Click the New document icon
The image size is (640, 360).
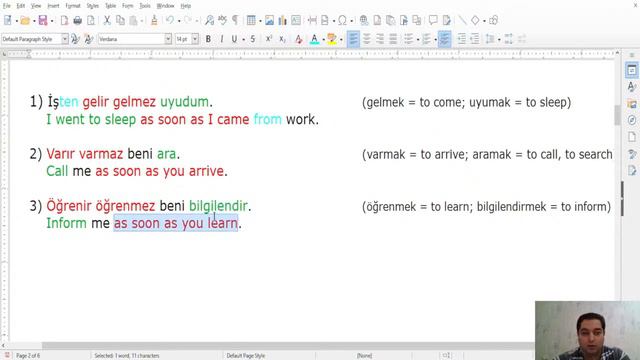pos(8,20)
